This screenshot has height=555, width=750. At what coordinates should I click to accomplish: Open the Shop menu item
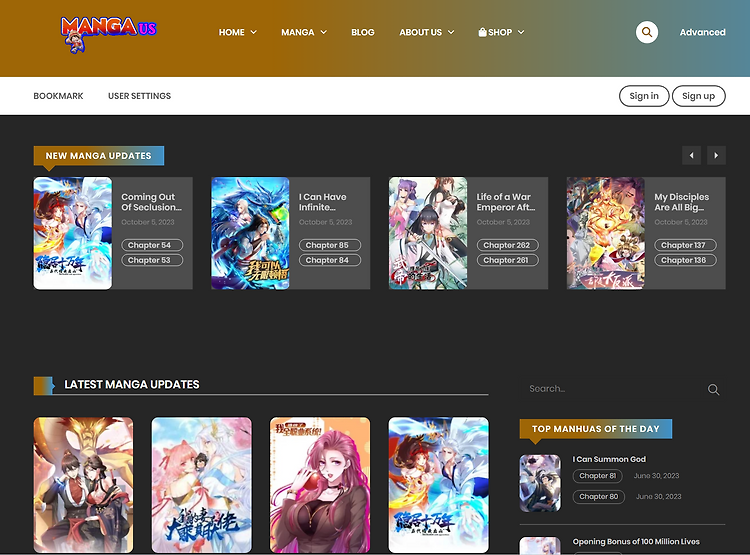500,32
